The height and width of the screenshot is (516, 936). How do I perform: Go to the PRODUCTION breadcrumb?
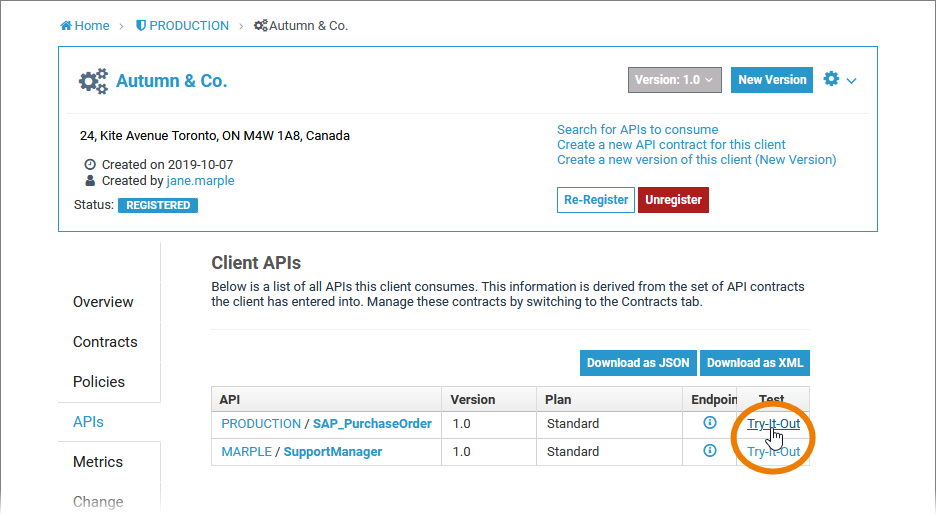point(181,25)
